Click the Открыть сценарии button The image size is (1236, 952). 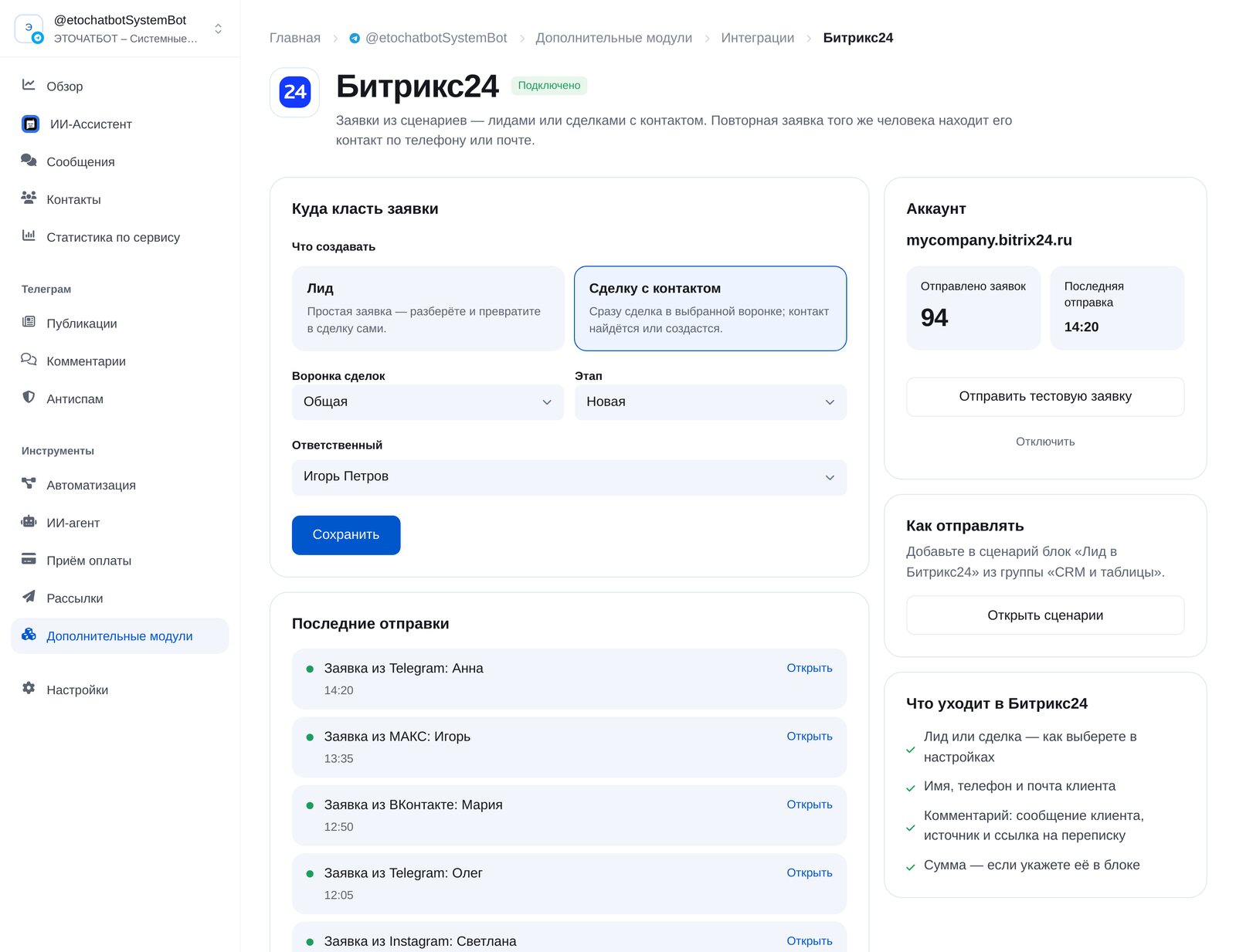(1045, 615)
